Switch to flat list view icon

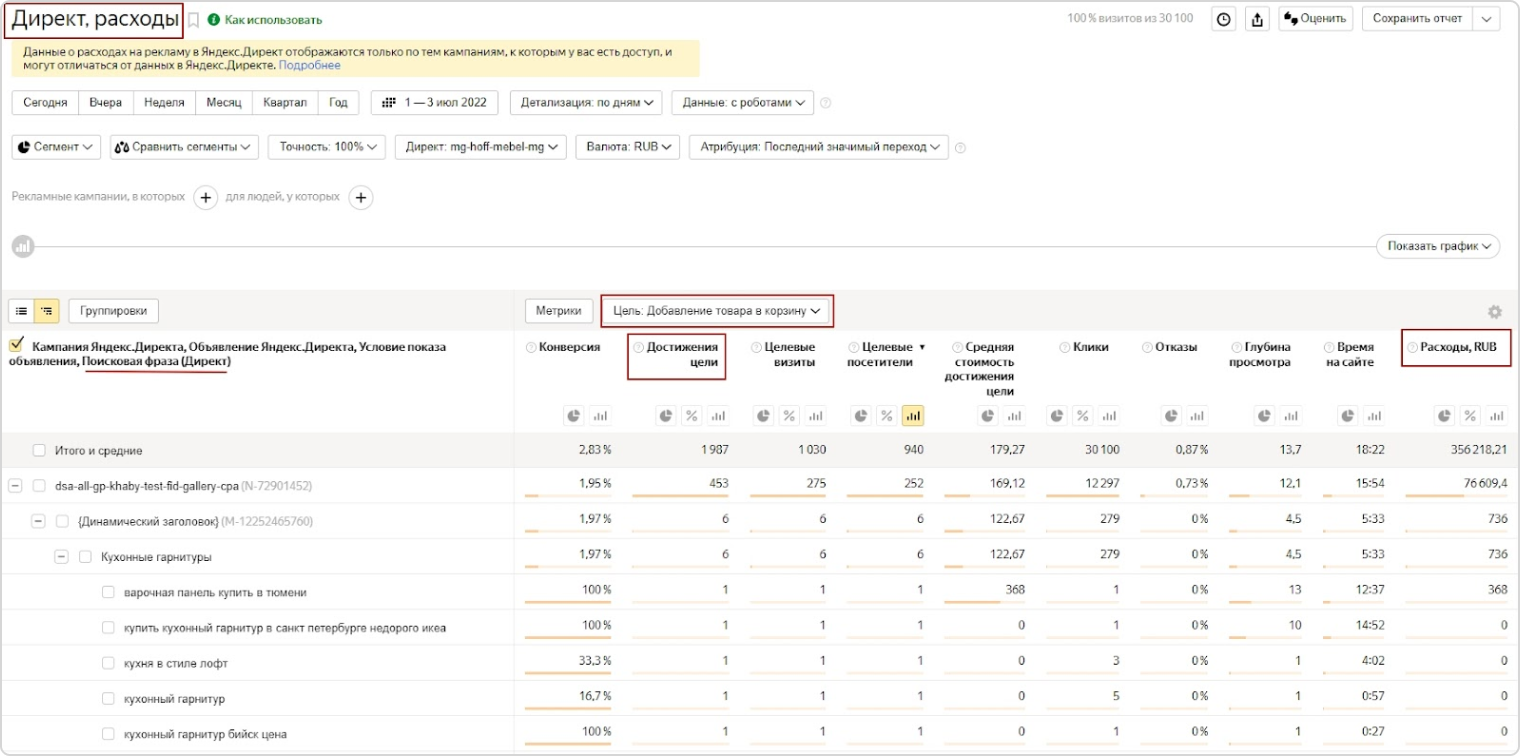[22, 311]
